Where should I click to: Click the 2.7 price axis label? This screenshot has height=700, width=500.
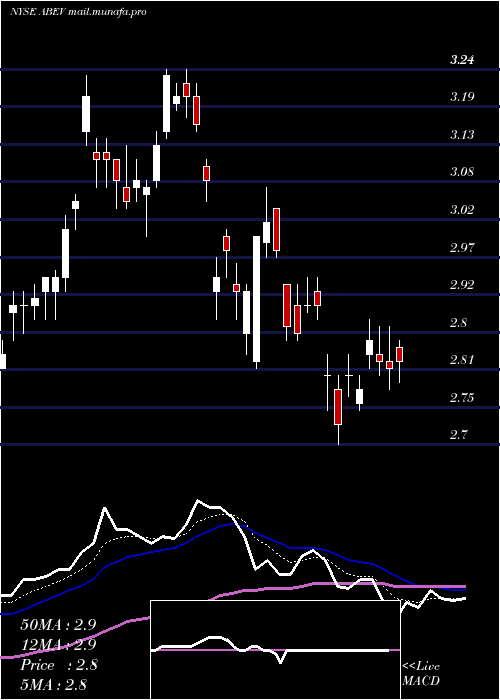[x=459, y=435]
